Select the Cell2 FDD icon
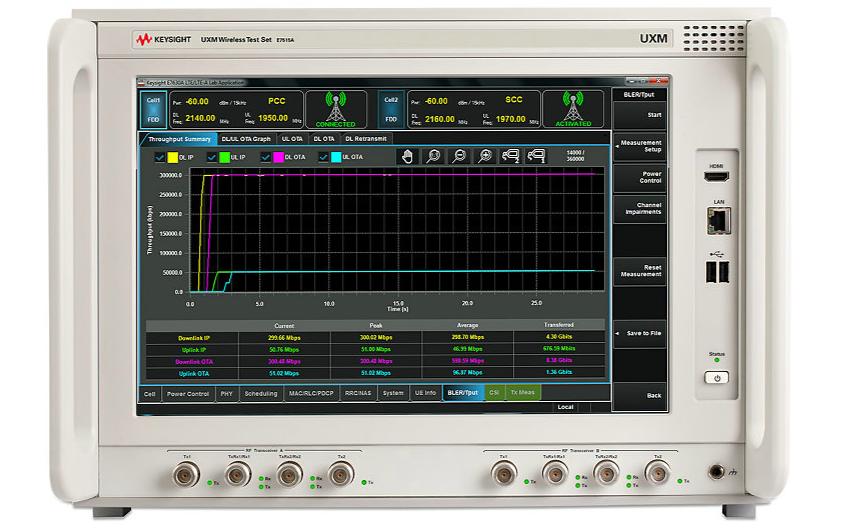This screenshot has width=846, height=531. click(x=392, y=110)
